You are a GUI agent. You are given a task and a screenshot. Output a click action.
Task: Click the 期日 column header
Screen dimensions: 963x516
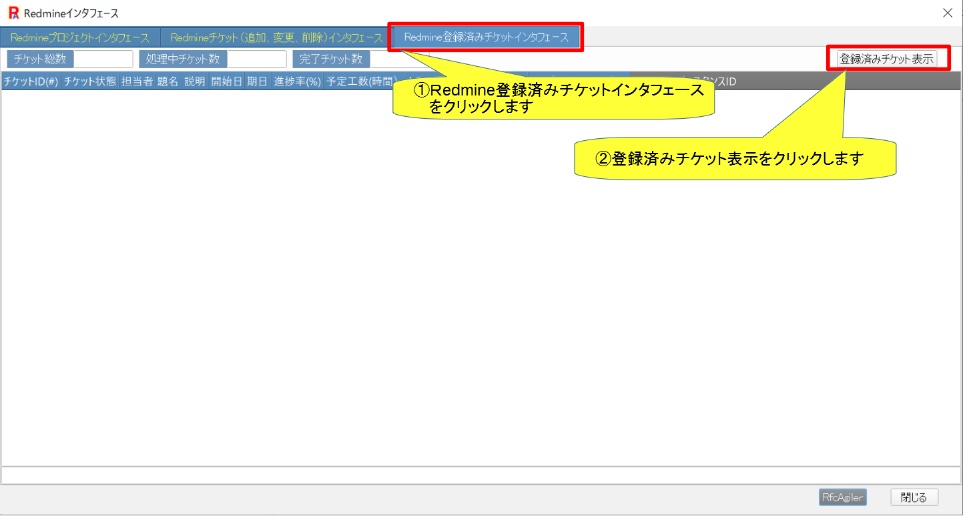[257, 81]
